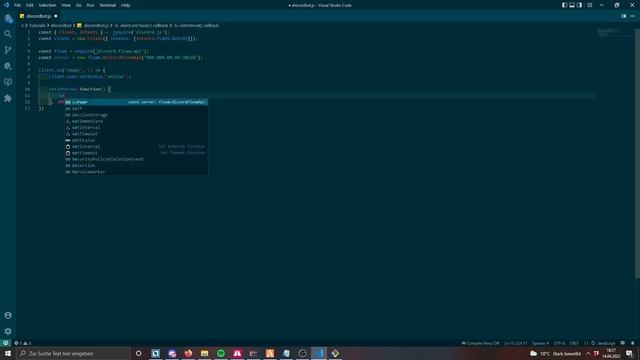
Task: Select the 'setStatus' autocomplete suggestion
Action: 136,140
